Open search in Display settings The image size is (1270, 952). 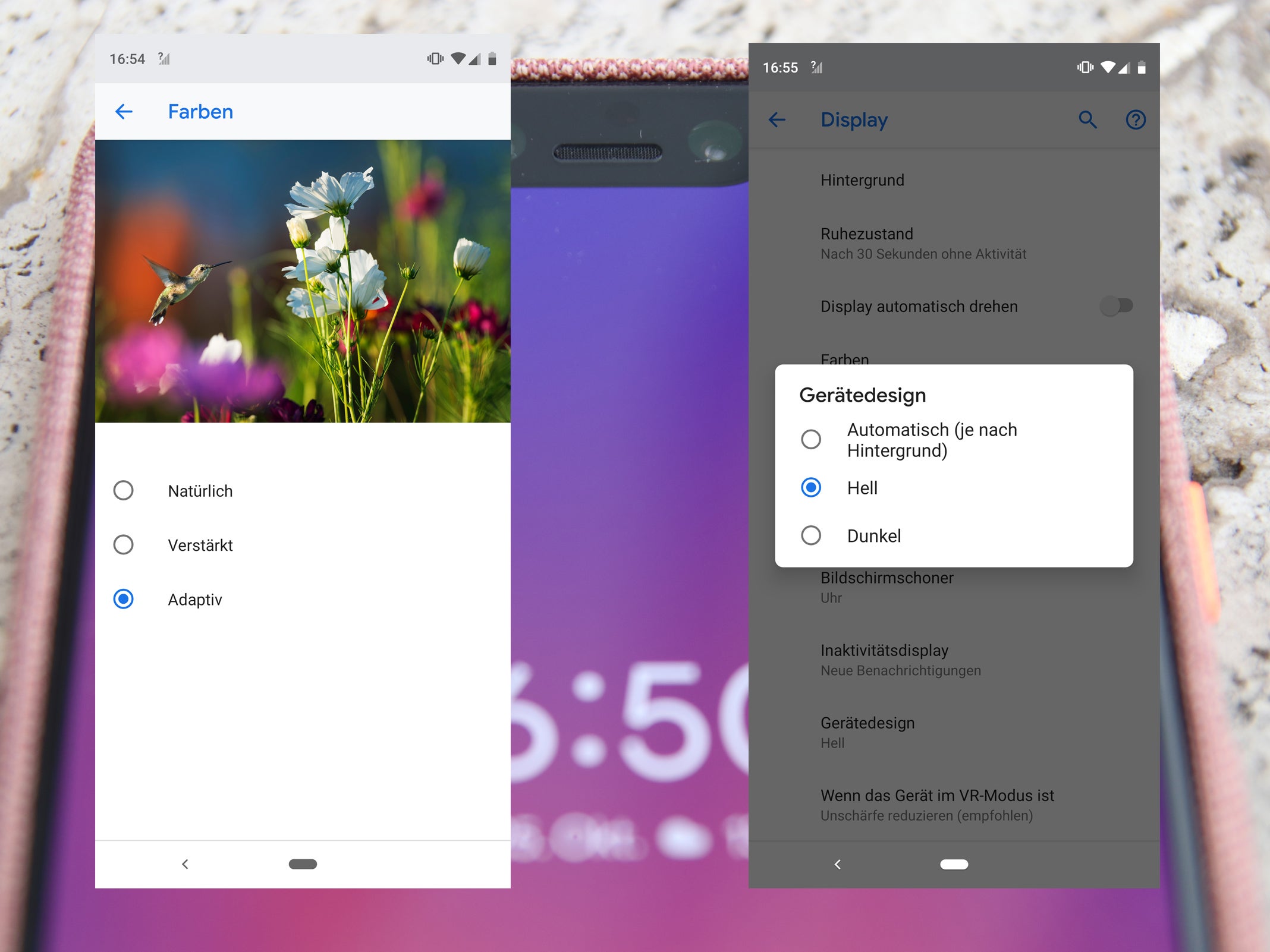pos(1087,120)
